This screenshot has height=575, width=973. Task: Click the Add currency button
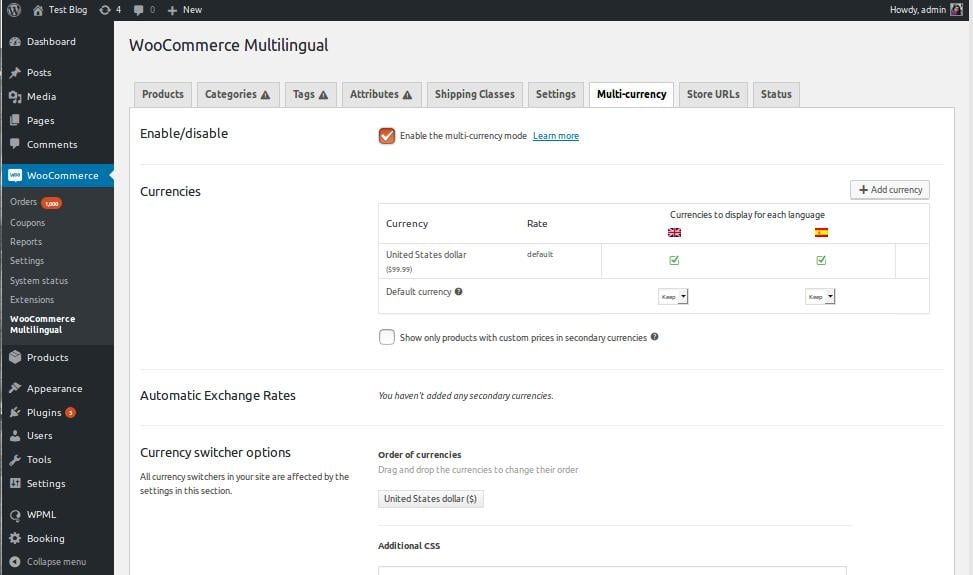click(x=890, y=190)
